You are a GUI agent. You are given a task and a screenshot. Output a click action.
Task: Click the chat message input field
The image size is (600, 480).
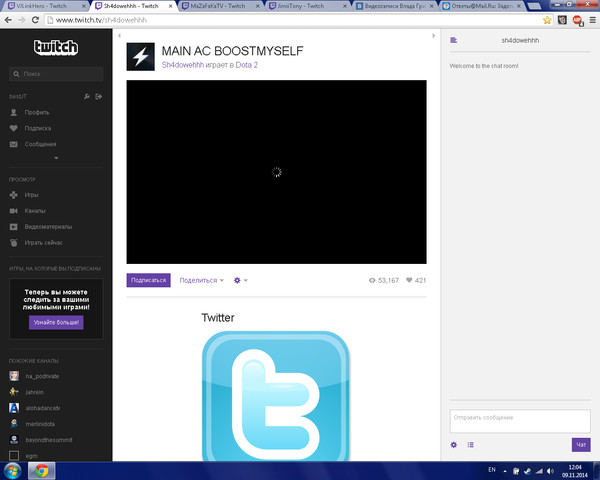520,421
